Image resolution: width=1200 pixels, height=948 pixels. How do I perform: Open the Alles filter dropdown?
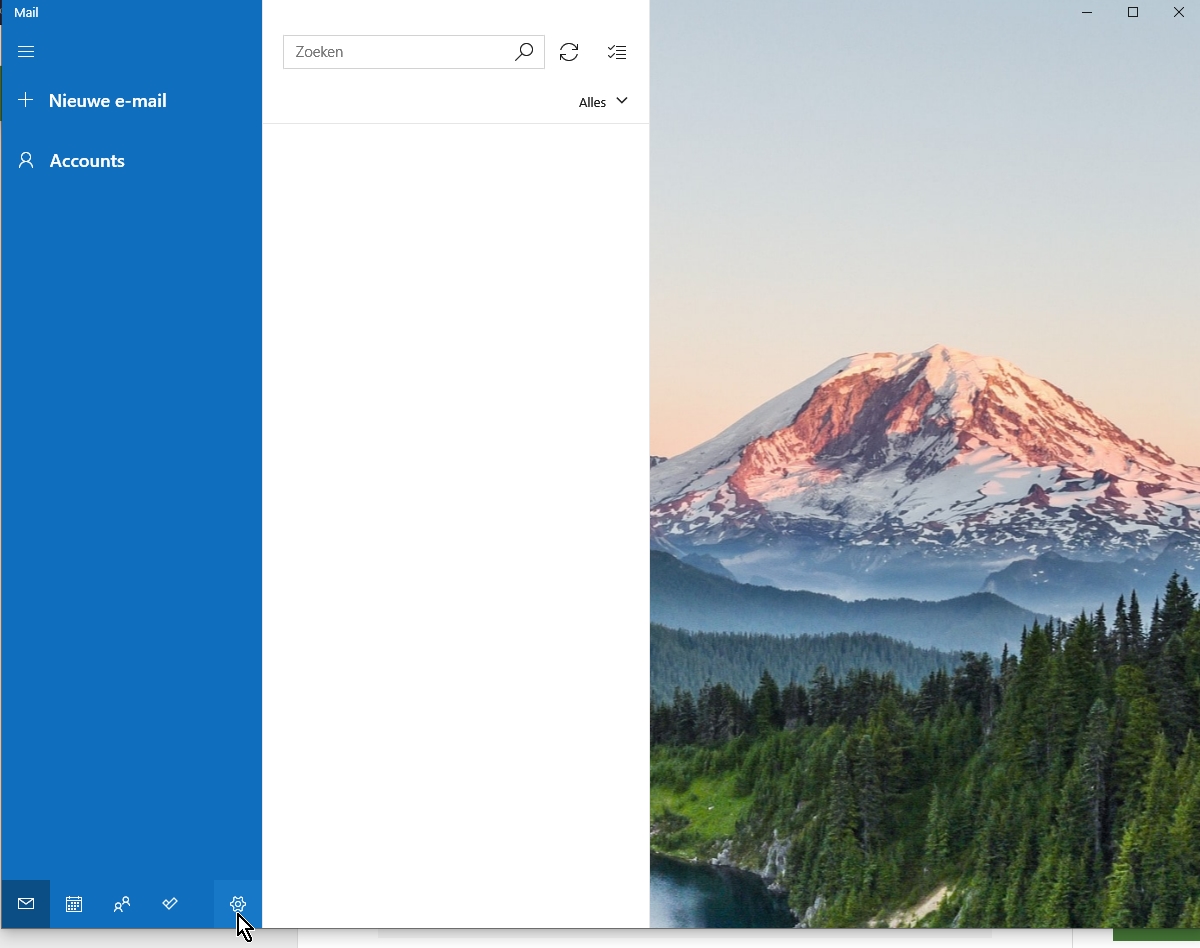pyautogui.click(x=593, y=102)
